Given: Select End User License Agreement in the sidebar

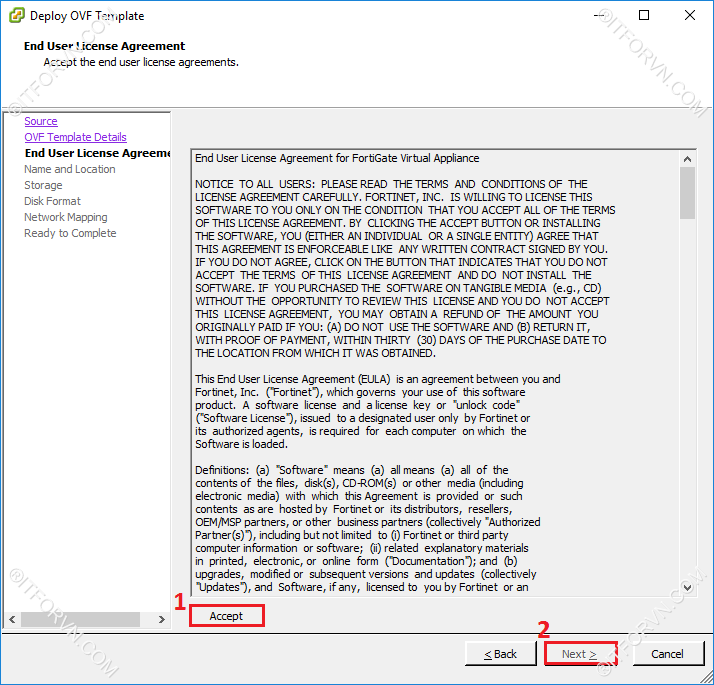Looking at the screenshot, I should point(97,153).
